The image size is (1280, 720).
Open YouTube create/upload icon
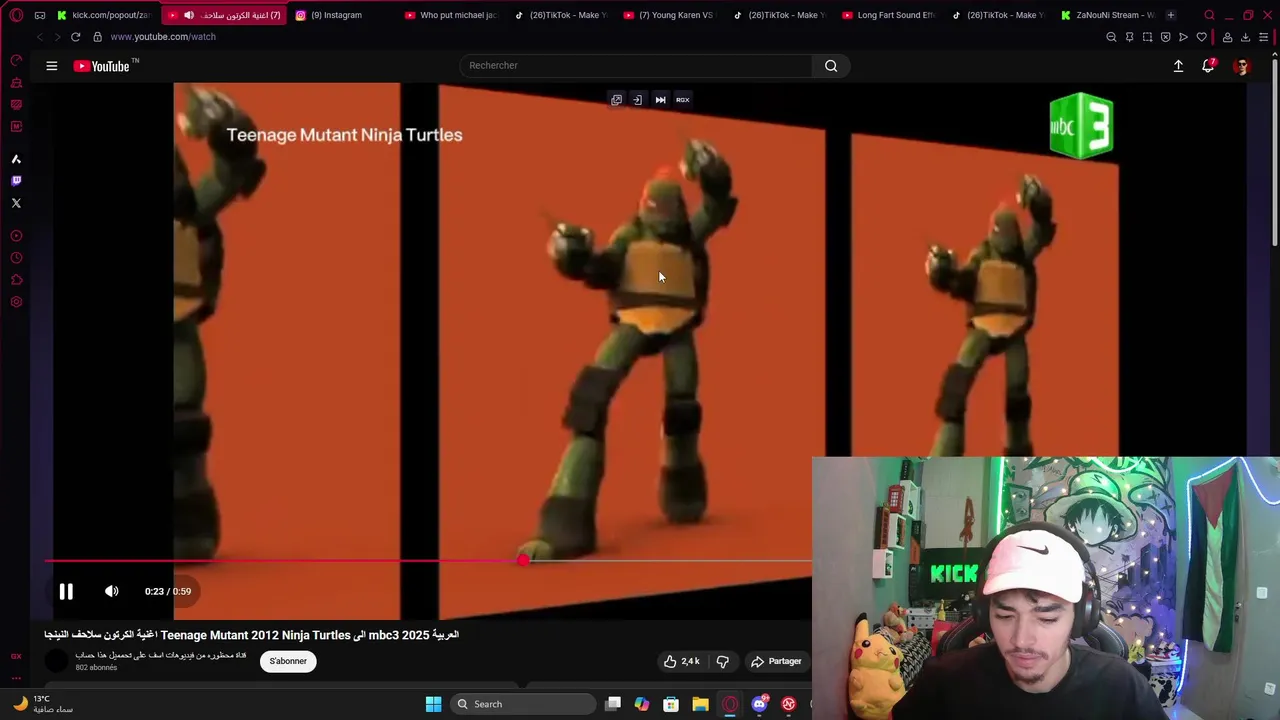(x=1178, y=66)
